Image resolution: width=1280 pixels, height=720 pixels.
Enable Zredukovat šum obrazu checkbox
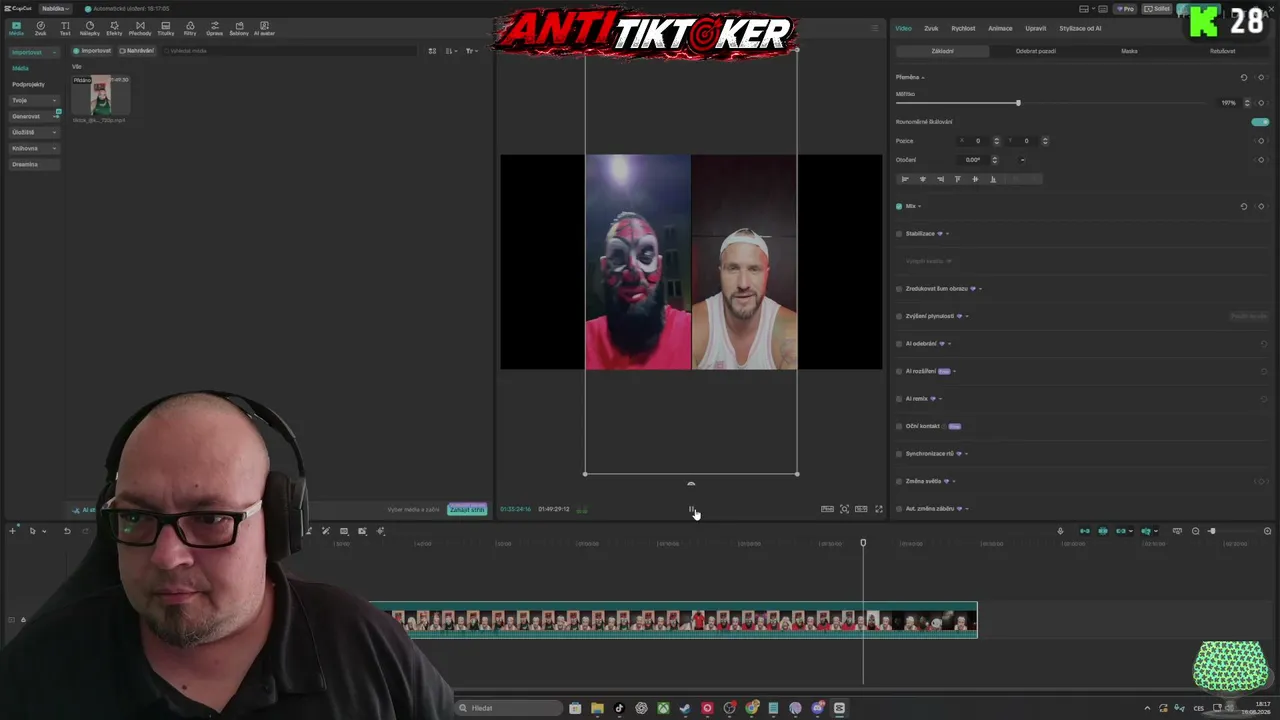(x=899, y=289)
